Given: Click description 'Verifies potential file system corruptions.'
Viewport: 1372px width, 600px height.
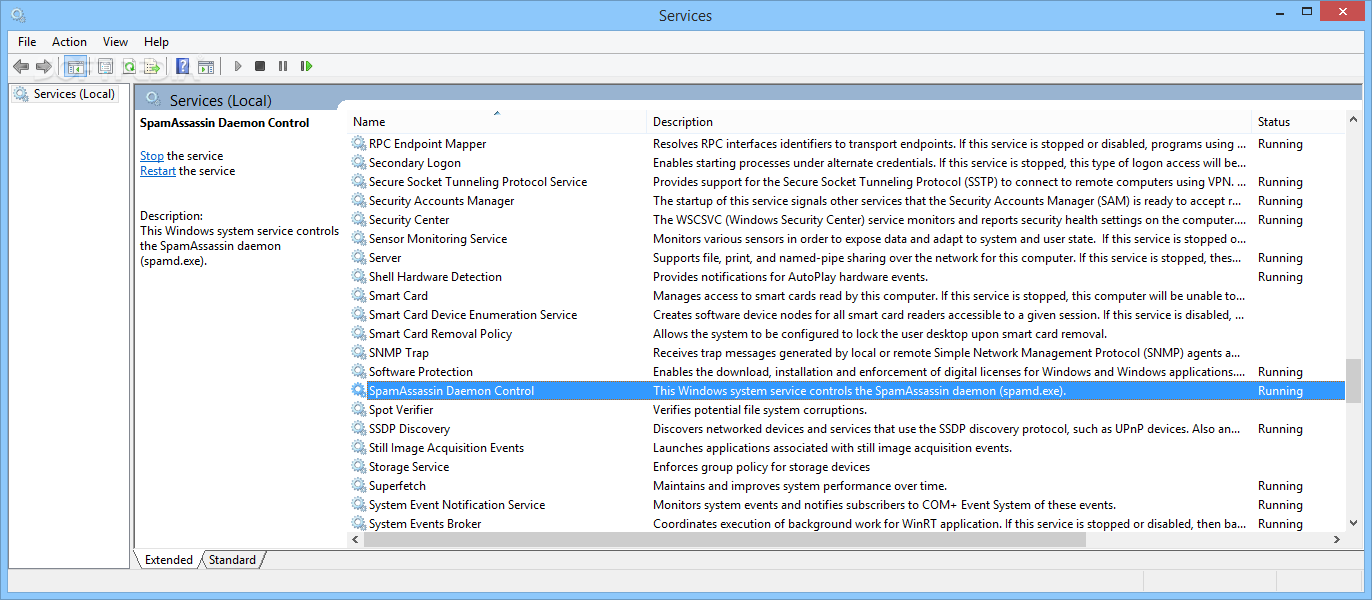Looking at the screenshot, I should [760, 410].
